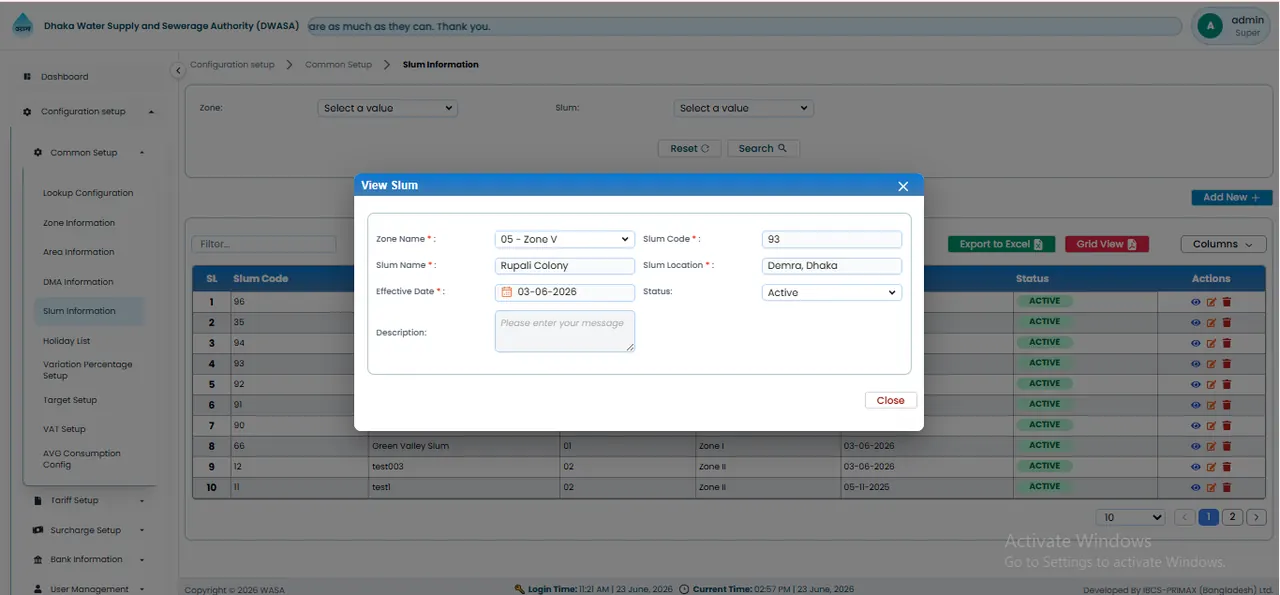The width and height of the screenshot is (1280, 595).
Task: View details eye icon for row 1
Action: point(1196,301)
